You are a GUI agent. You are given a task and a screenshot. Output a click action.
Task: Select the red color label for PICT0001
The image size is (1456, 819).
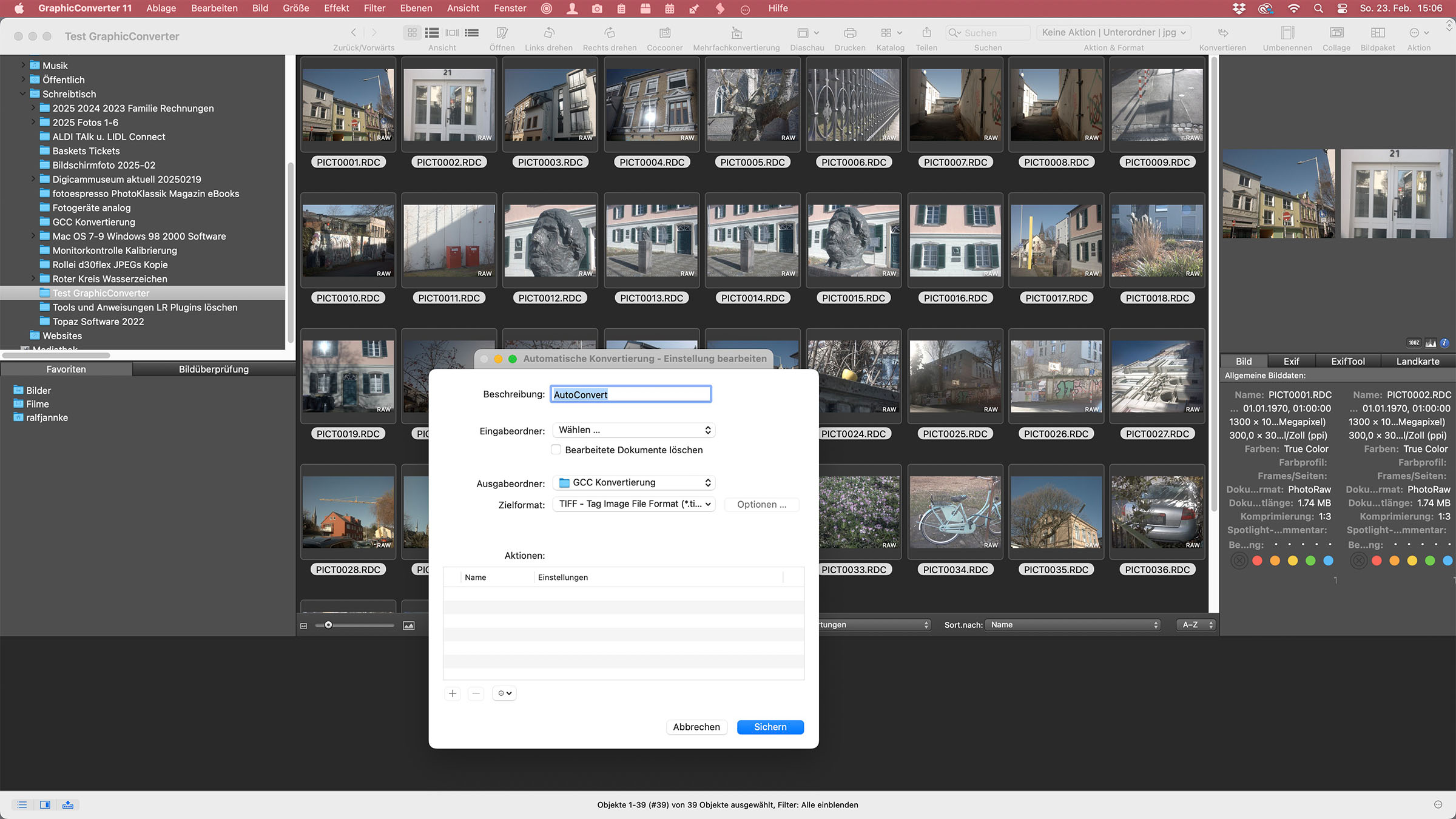[1258, 561]
